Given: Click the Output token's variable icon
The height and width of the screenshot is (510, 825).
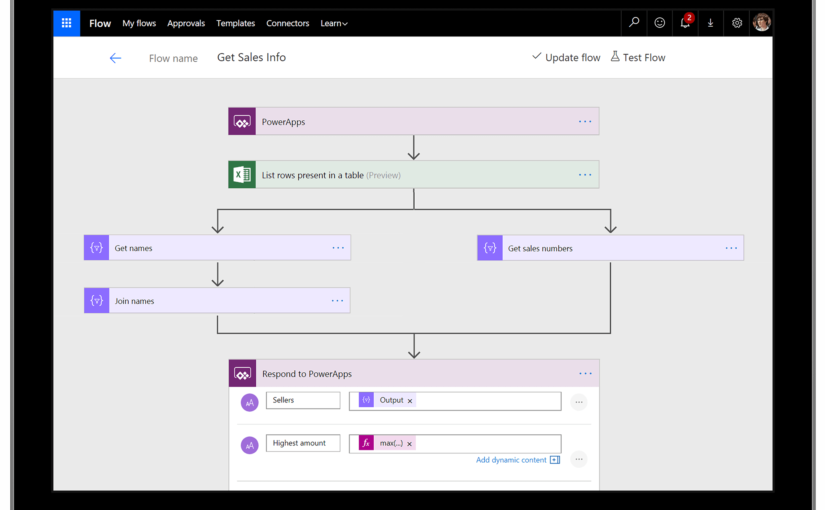Looking at the screenshot, I should [366, 400].
